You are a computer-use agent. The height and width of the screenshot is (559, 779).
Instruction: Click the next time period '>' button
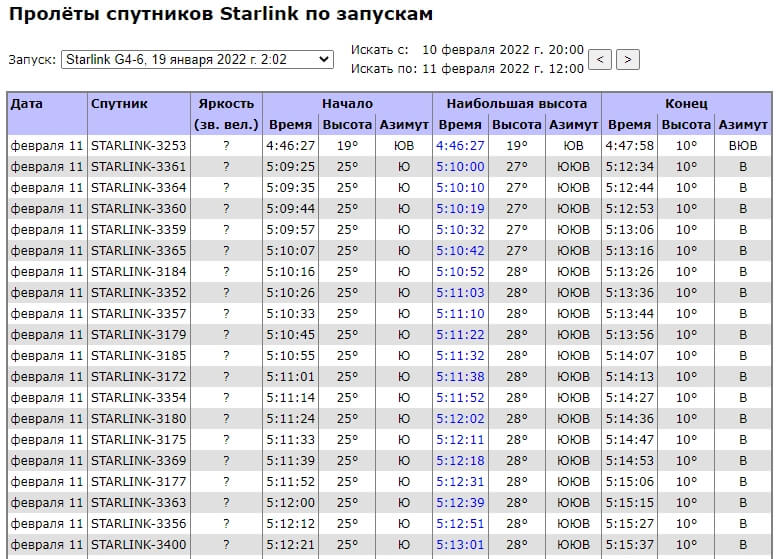tap(627, 59)
